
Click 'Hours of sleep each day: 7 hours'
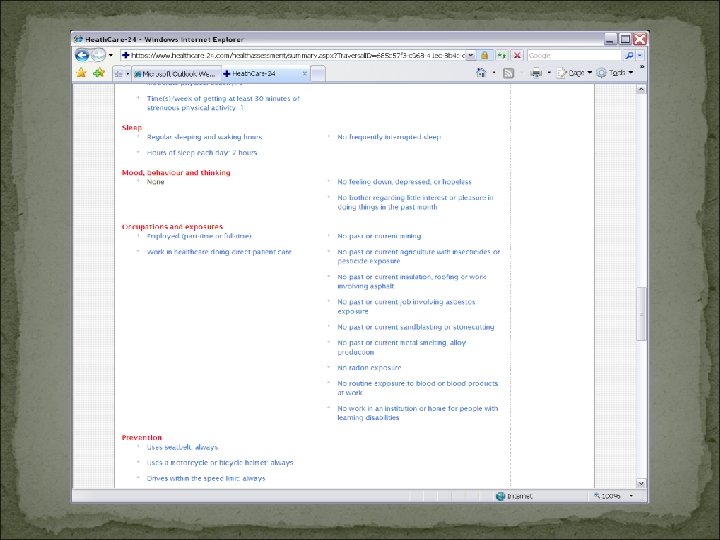click(x=202, y=152)
